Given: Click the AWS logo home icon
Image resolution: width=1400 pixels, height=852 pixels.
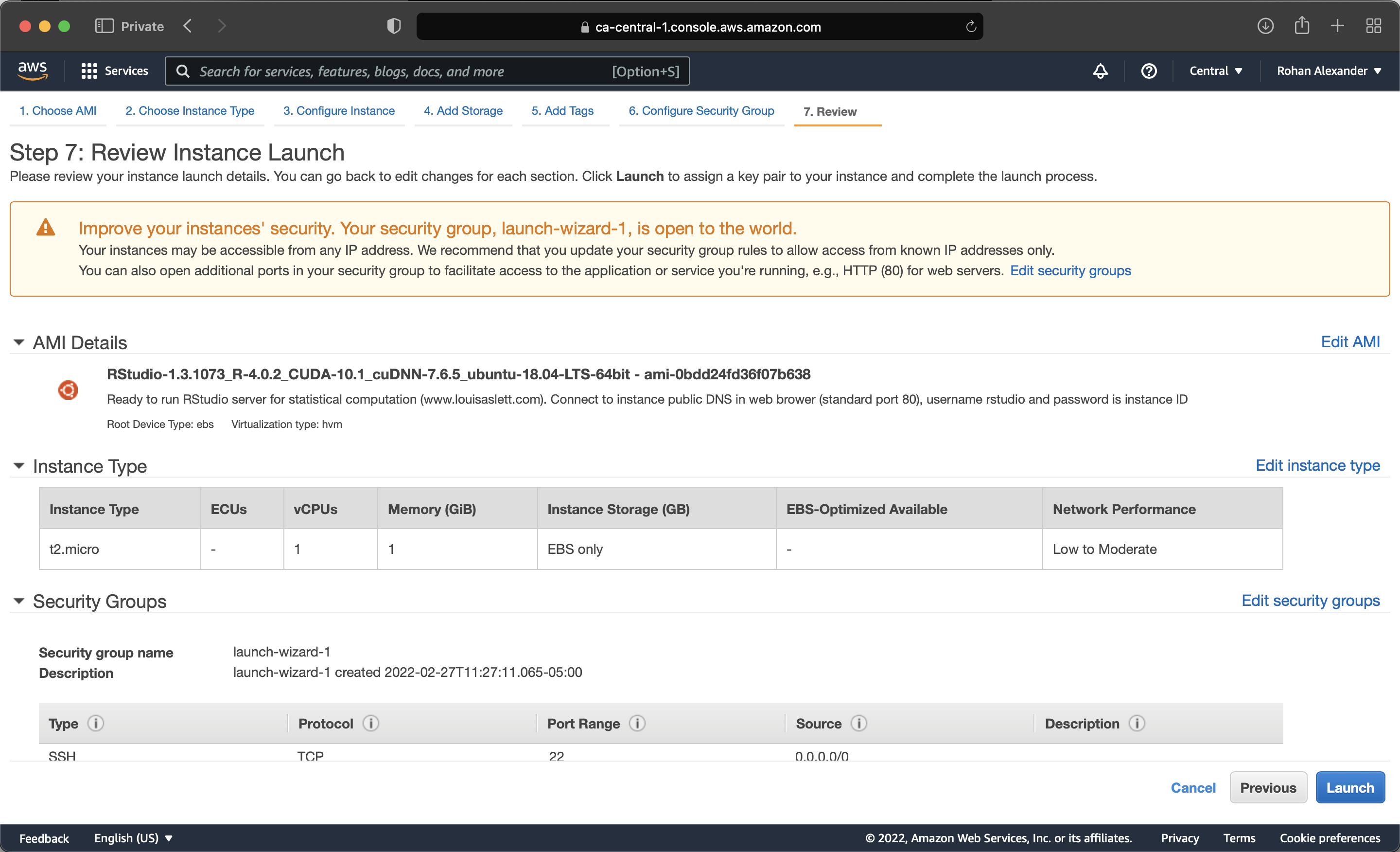Looking at the screenshot, I should [x=33, y=71].
